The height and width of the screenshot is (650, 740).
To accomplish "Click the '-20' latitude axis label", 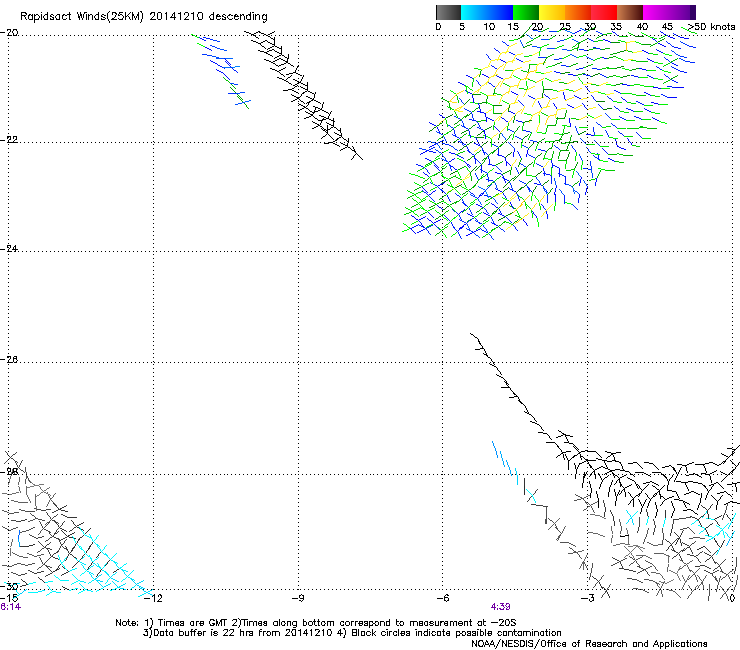I will click(x=9, y=33).
